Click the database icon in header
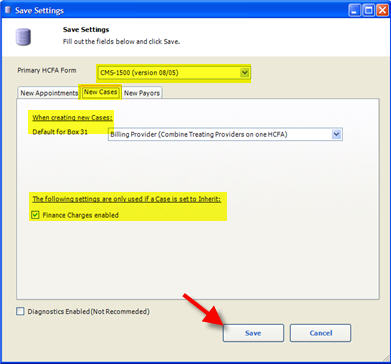391x364 pixels. 23,37
